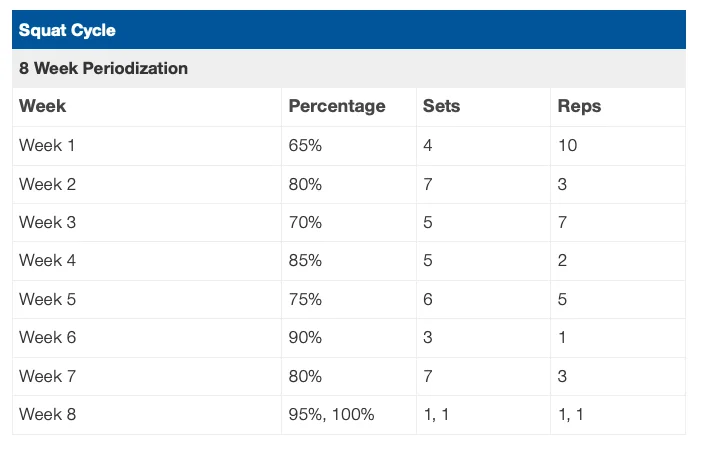Image resolution: width=705 pixels, height=451 pixels.
Task: Click the Sets column header
Action: pos(441,106)
